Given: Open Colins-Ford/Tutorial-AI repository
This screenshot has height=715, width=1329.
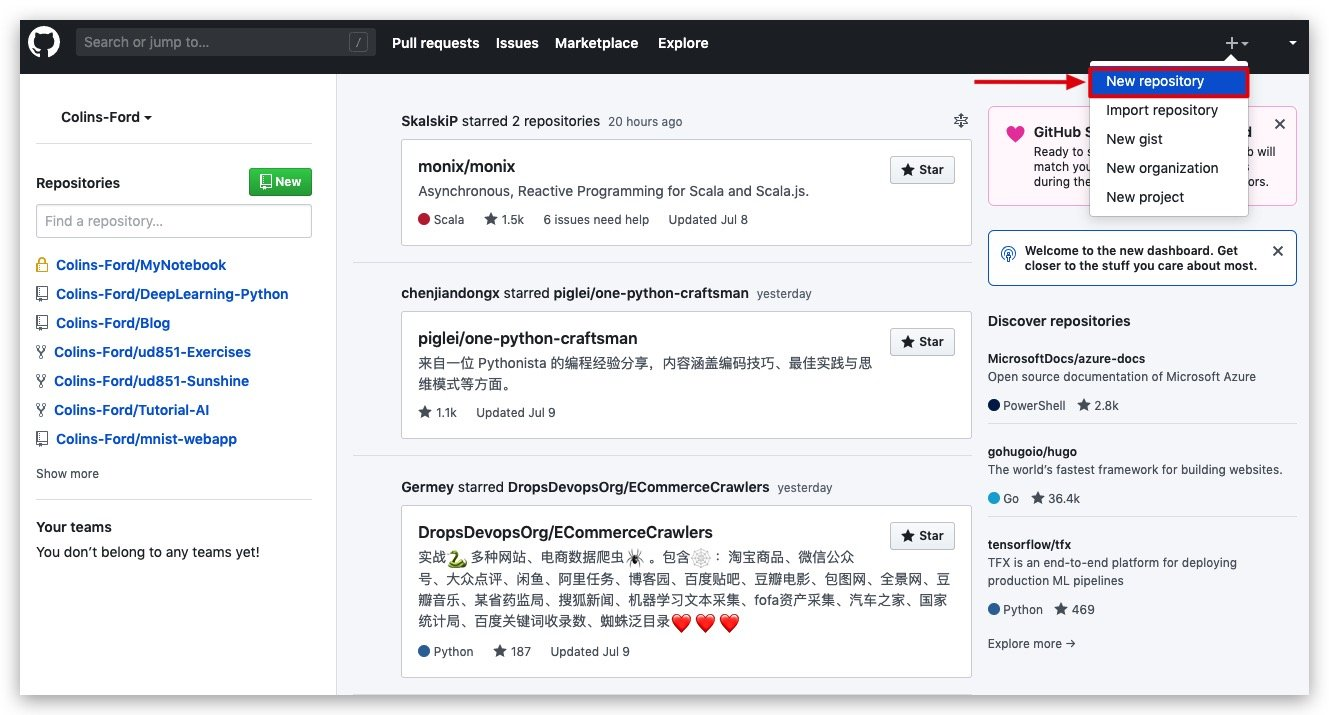Looking at the screenshot, I should coord(131,410).
